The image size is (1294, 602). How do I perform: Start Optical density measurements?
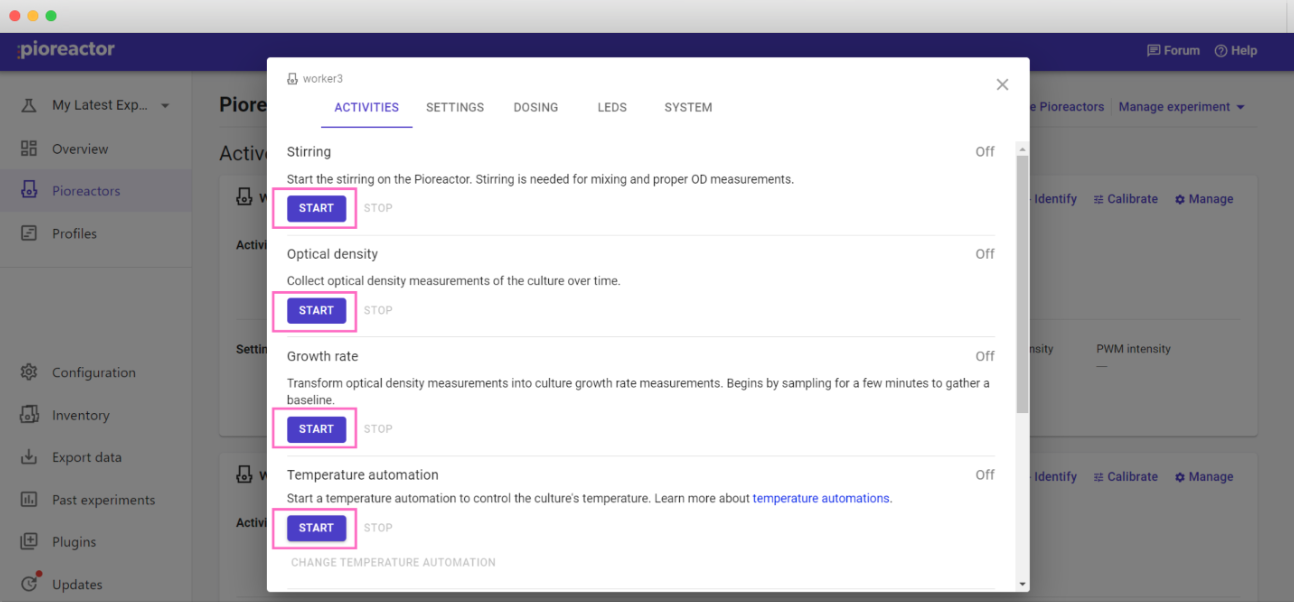tap(316, 310)
